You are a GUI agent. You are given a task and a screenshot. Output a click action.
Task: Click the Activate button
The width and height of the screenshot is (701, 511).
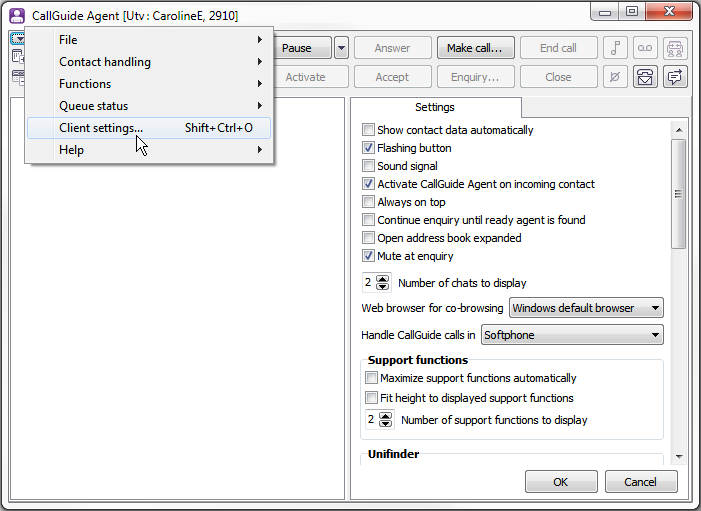point(310,77)
